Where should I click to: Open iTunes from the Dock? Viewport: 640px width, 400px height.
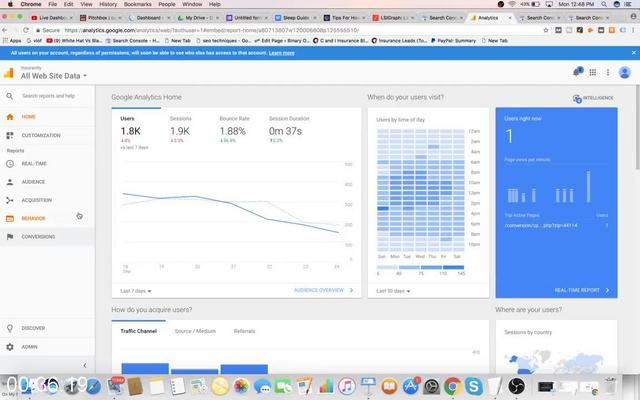point(347,386)
